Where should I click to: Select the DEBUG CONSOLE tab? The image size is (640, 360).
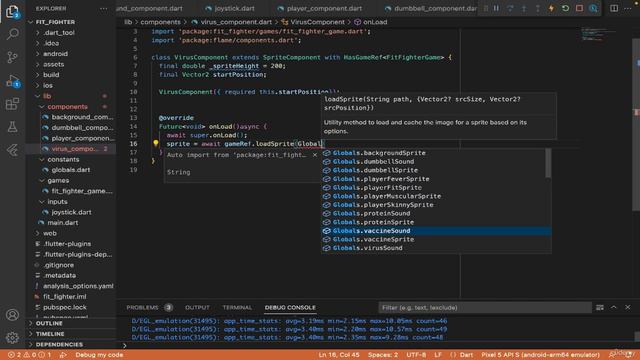click(x=290, y=307)
